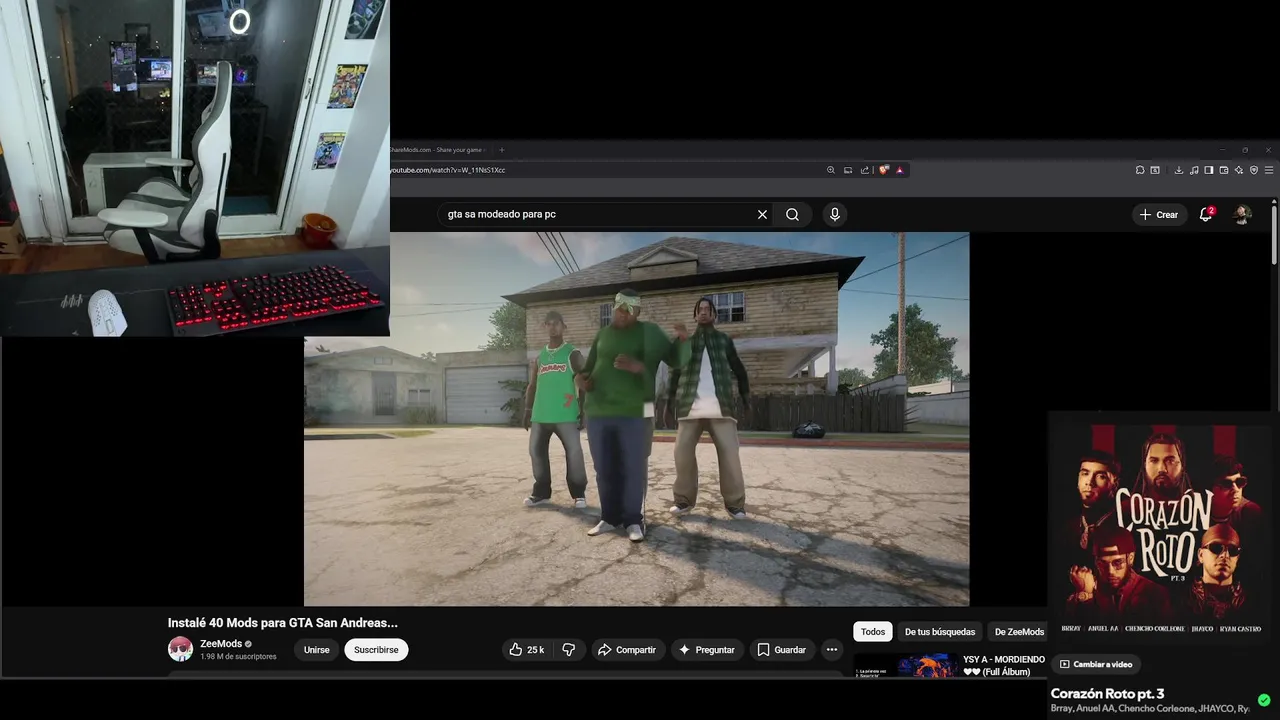
Task: Switch to the ShareMods.com browser tab
Action: tap(437, 150)
